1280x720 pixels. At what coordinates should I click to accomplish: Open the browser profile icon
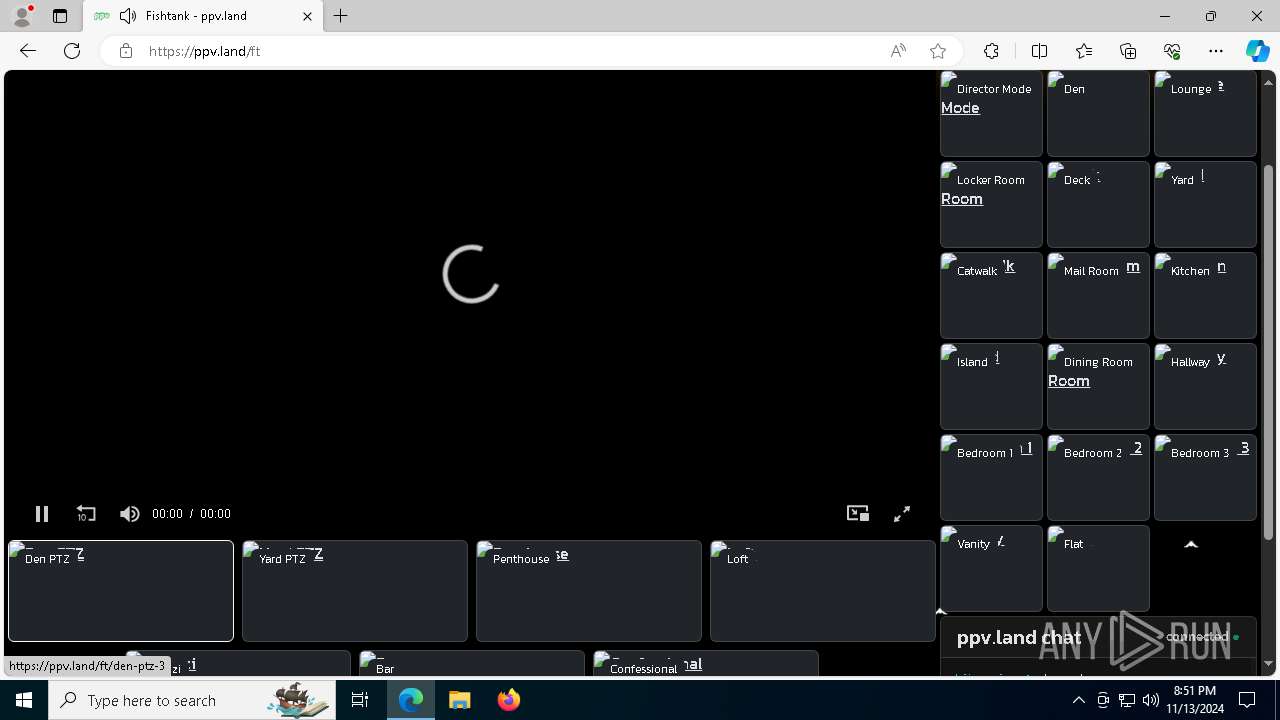click(x=22, y=16)
